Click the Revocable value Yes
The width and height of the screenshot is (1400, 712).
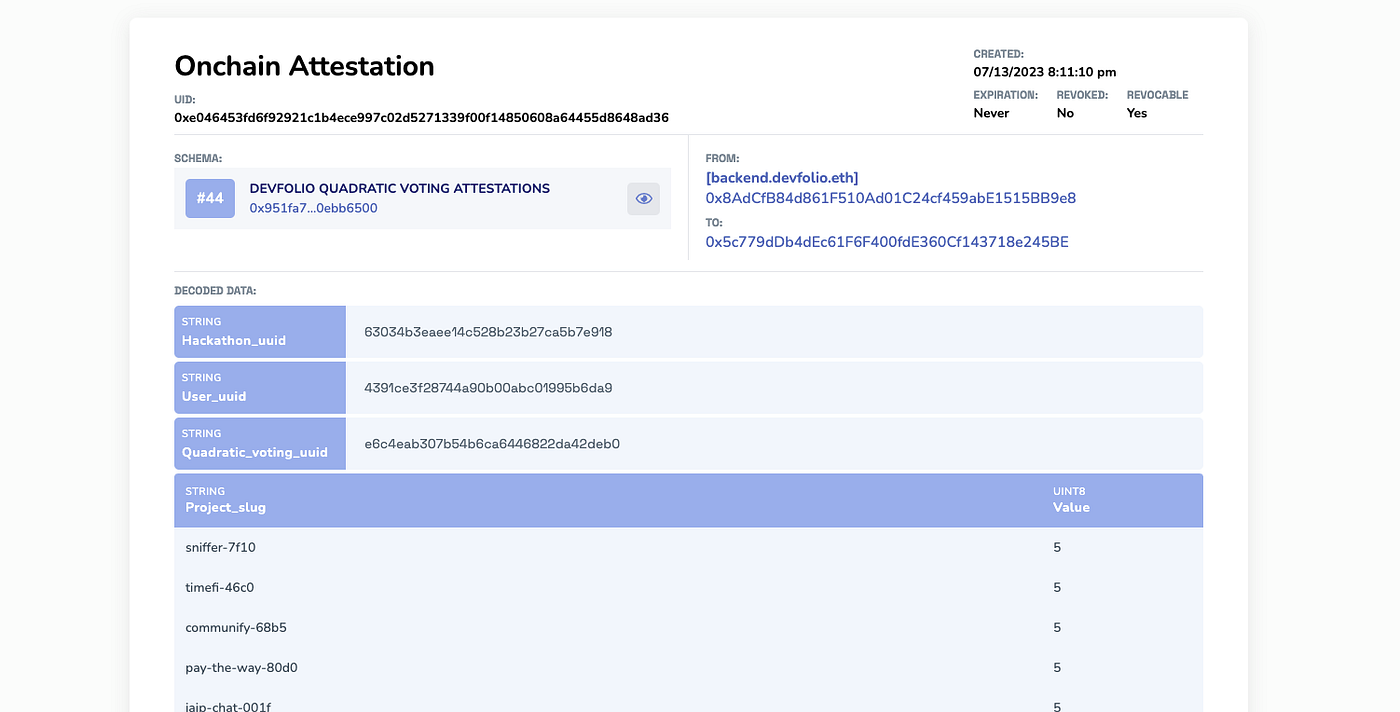[x=1137, y=113]
